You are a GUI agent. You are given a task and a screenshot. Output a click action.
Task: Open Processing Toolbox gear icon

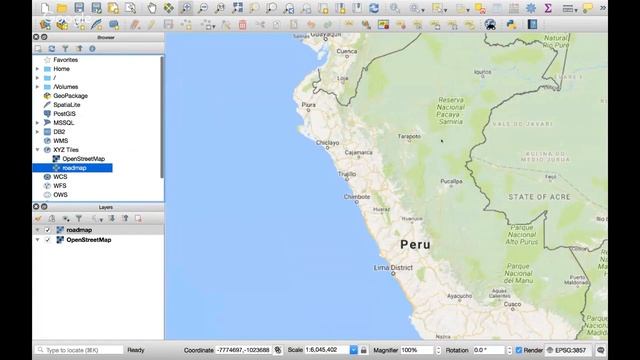(531, 8)
